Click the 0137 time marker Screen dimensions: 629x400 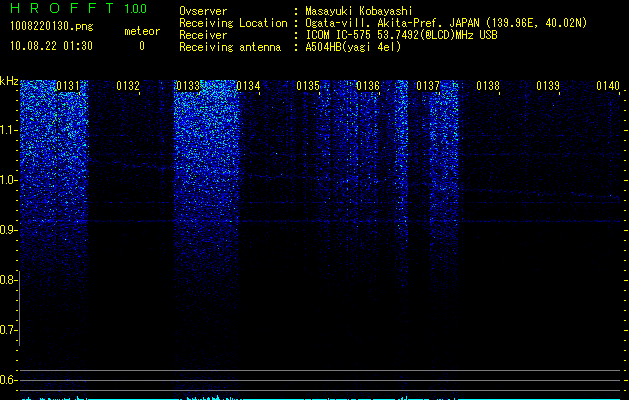(x=428, y=86)
